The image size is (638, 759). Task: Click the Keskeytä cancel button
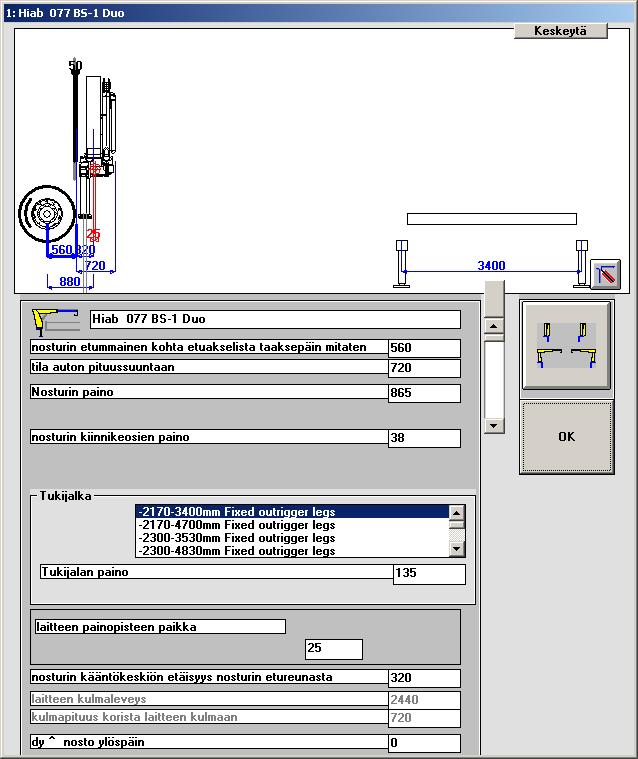[560, 31]
